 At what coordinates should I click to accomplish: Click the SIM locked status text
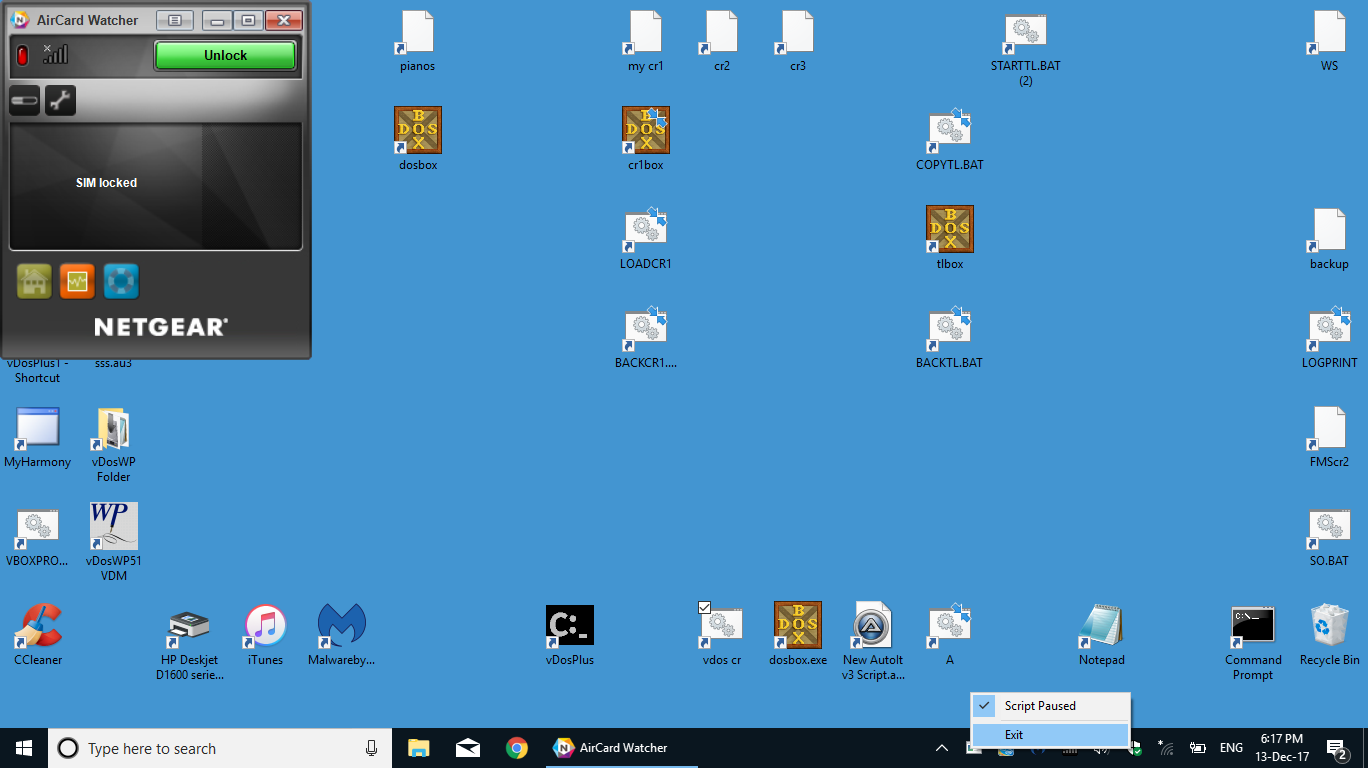click(x=106, y=183)
